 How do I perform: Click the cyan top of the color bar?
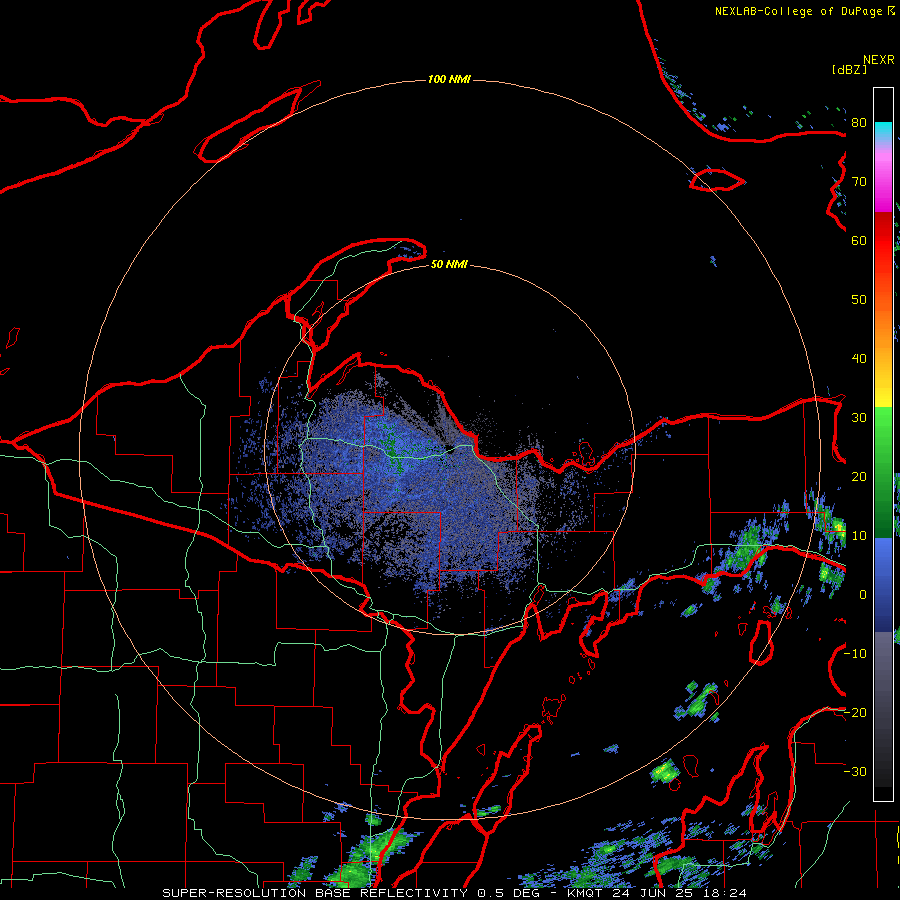(883, 131)
